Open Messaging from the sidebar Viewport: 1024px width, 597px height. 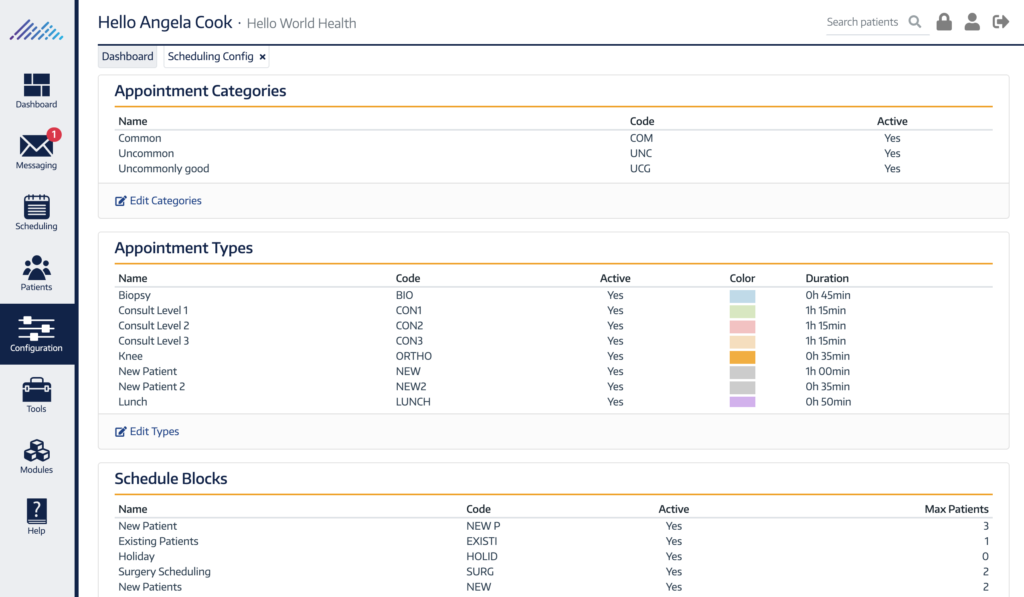(x=37, y=152)
